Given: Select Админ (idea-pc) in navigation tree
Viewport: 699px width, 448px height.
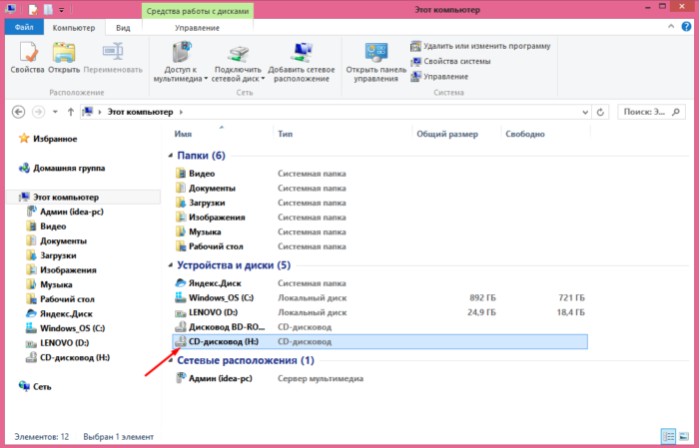Looking at the screenshot, I should pyautogui.click(x=65, y=212).
